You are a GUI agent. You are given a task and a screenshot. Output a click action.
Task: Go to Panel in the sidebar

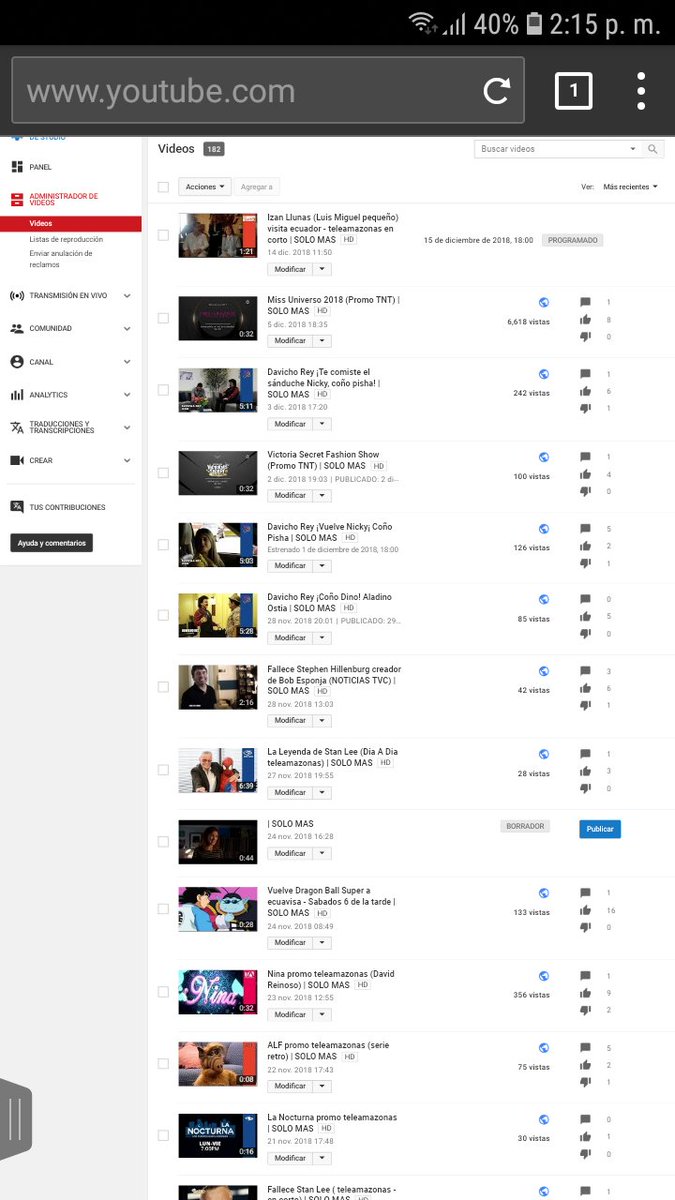(x=40, y=167)
